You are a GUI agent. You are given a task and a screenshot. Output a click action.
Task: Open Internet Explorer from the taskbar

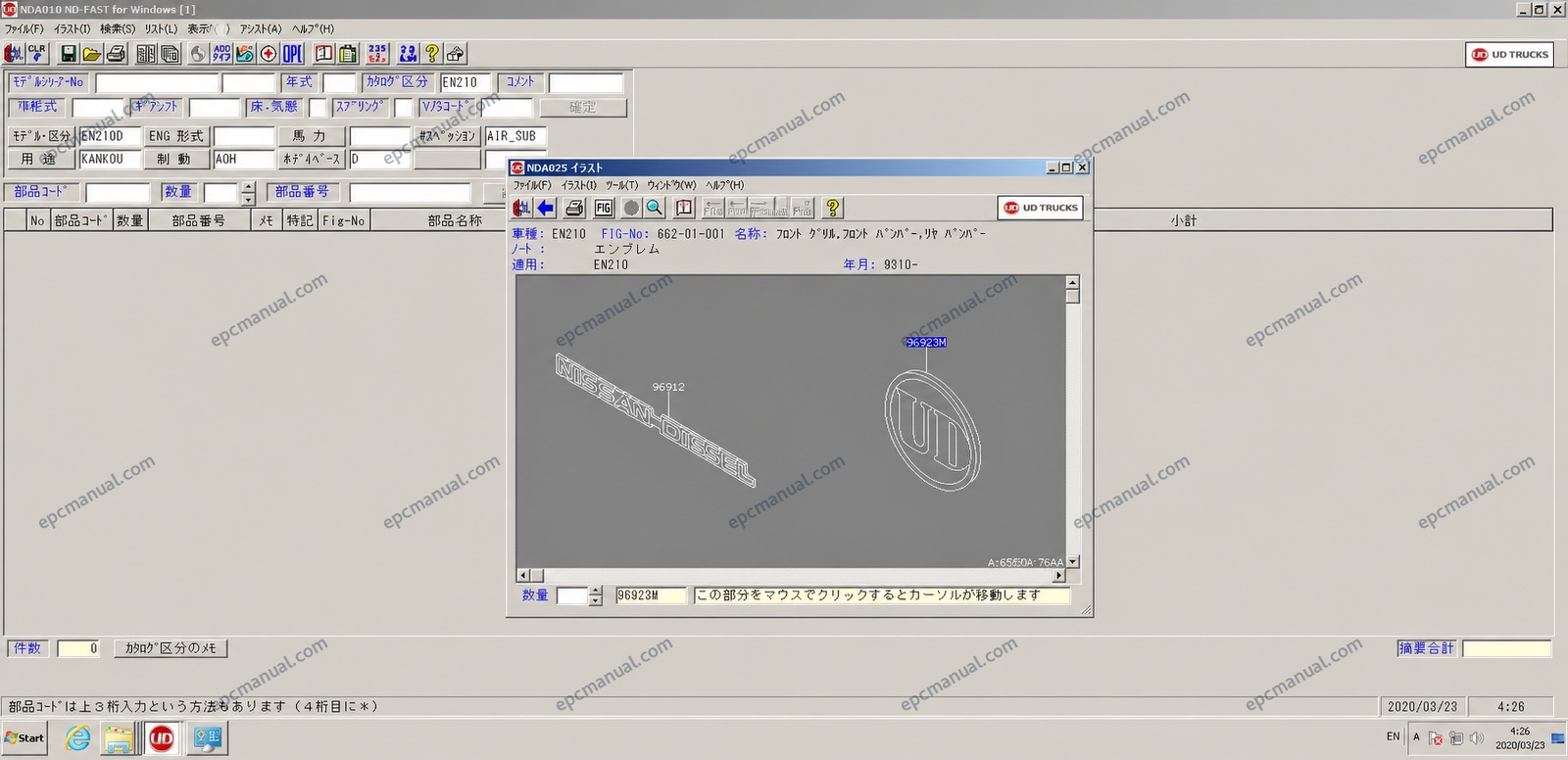click(77, 737)
